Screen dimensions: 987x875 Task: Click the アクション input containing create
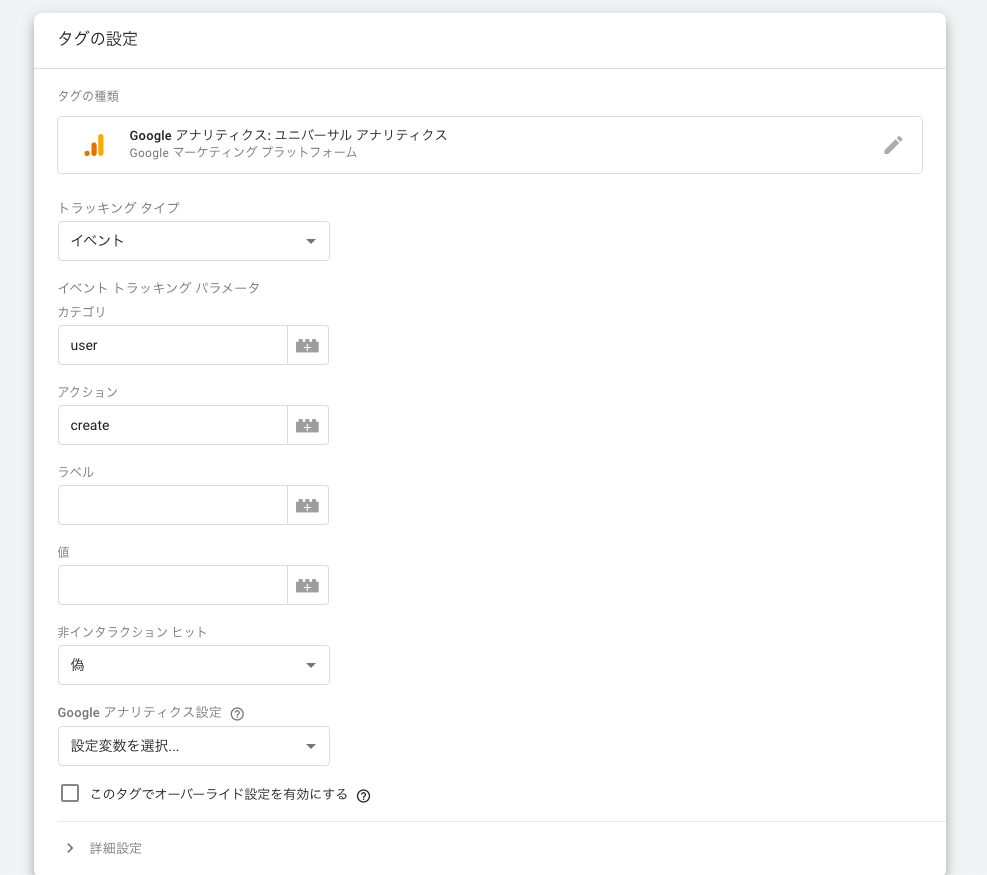click(x=172, y=425)
